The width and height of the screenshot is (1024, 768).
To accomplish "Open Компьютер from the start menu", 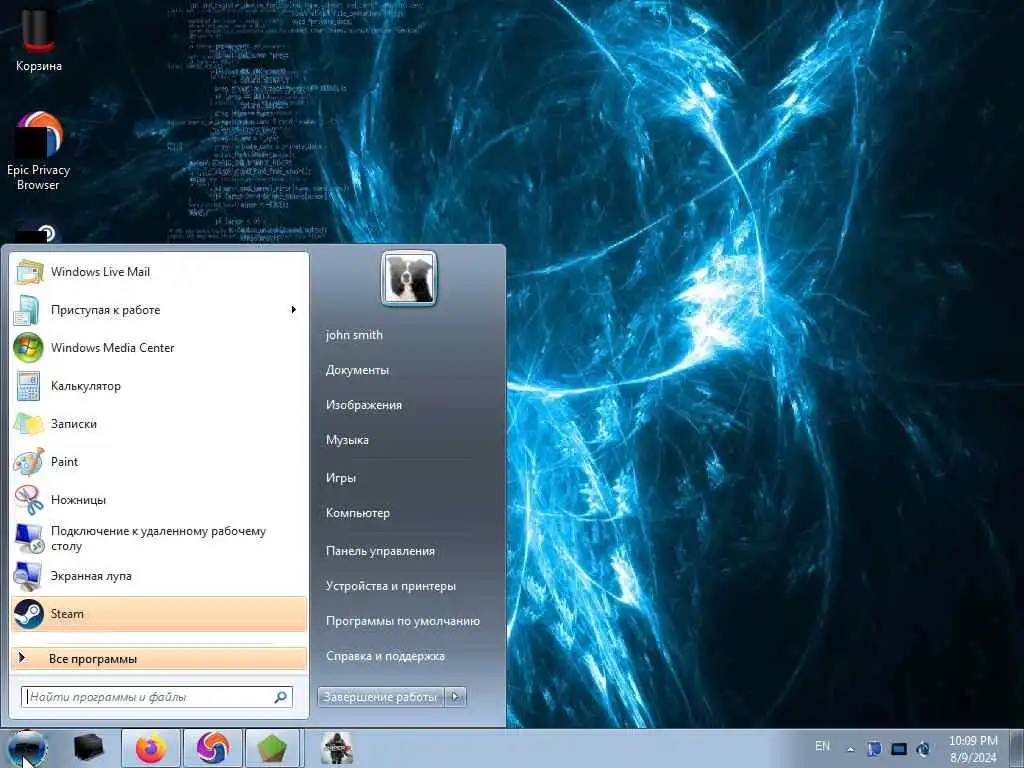I will point(358,513).
